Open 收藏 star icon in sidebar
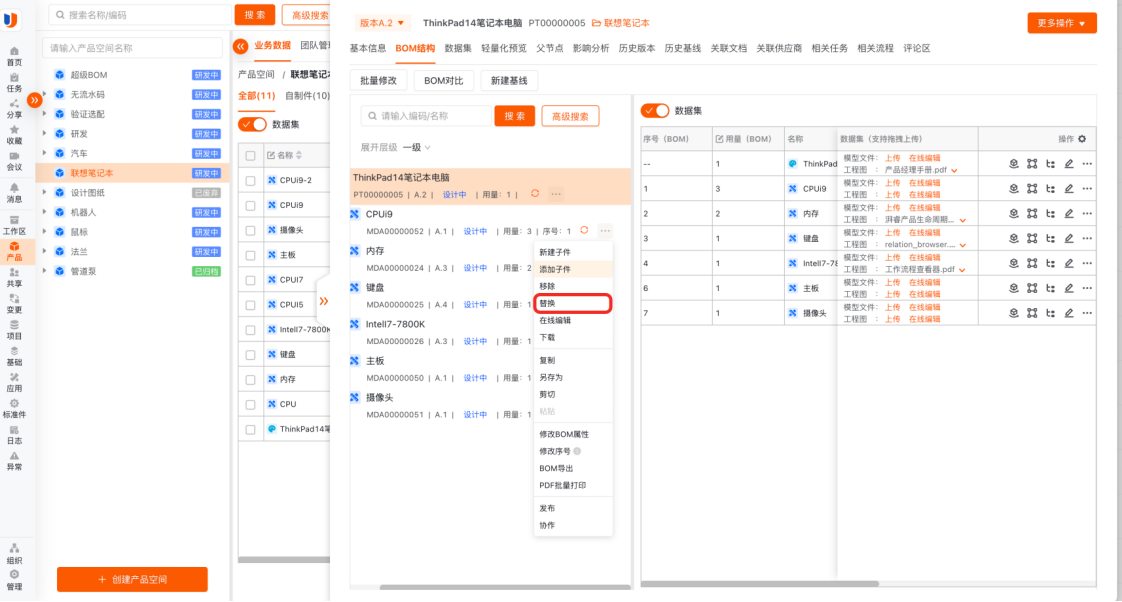 14,135
